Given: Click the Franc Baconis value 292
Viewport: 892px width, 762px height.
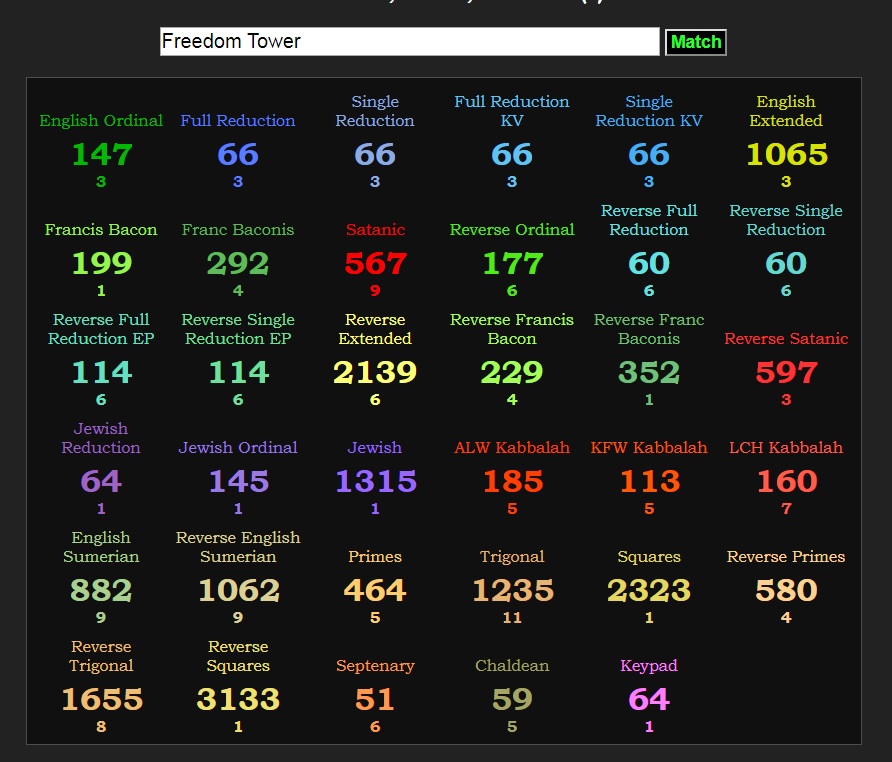Looking at the screenshot, I should pos(238,263).
